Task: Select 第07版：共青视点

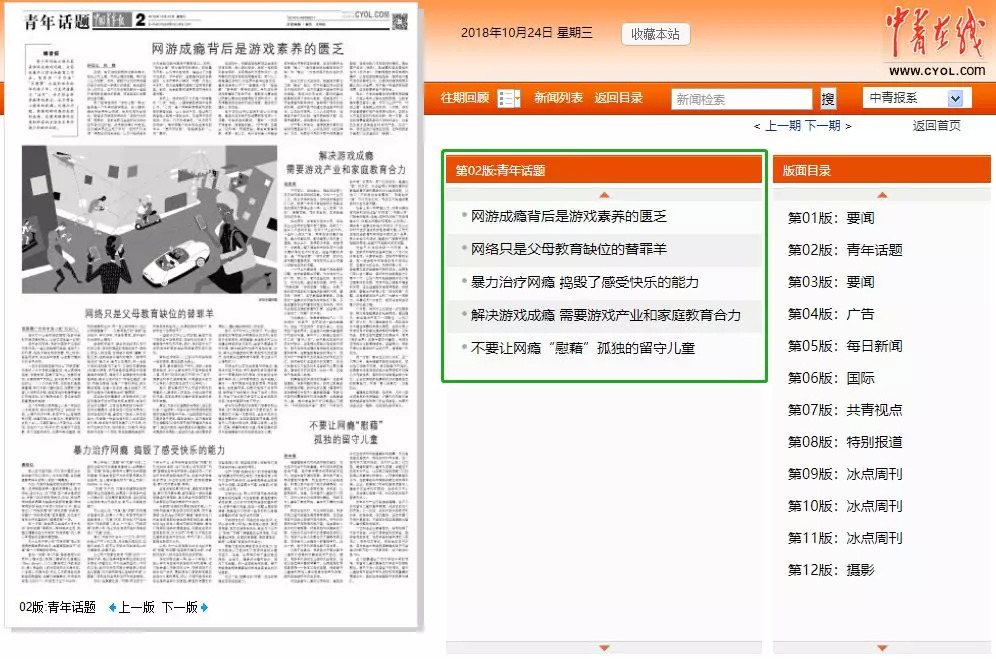Action: [x=845, y=410]
